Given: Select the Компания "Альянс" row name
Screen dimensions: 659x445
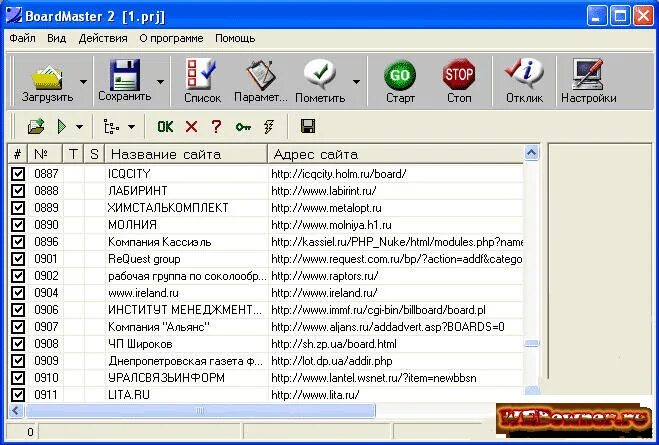Looking at the screenshot, I should [x=159, y=327].
